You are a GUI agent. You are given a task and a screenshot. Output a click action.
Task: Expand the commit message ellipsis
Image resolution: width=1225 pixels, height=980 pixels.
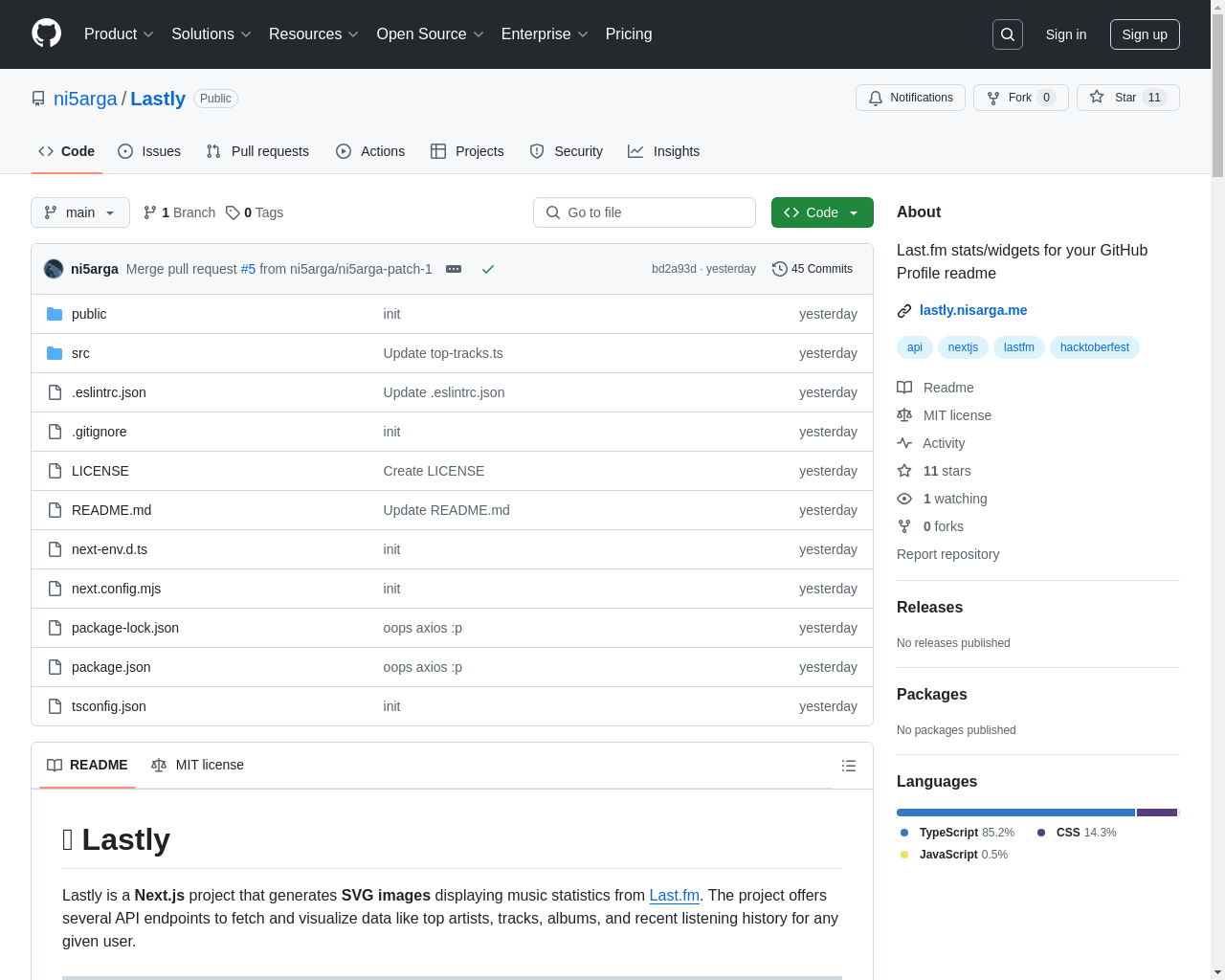coord(454,269)
